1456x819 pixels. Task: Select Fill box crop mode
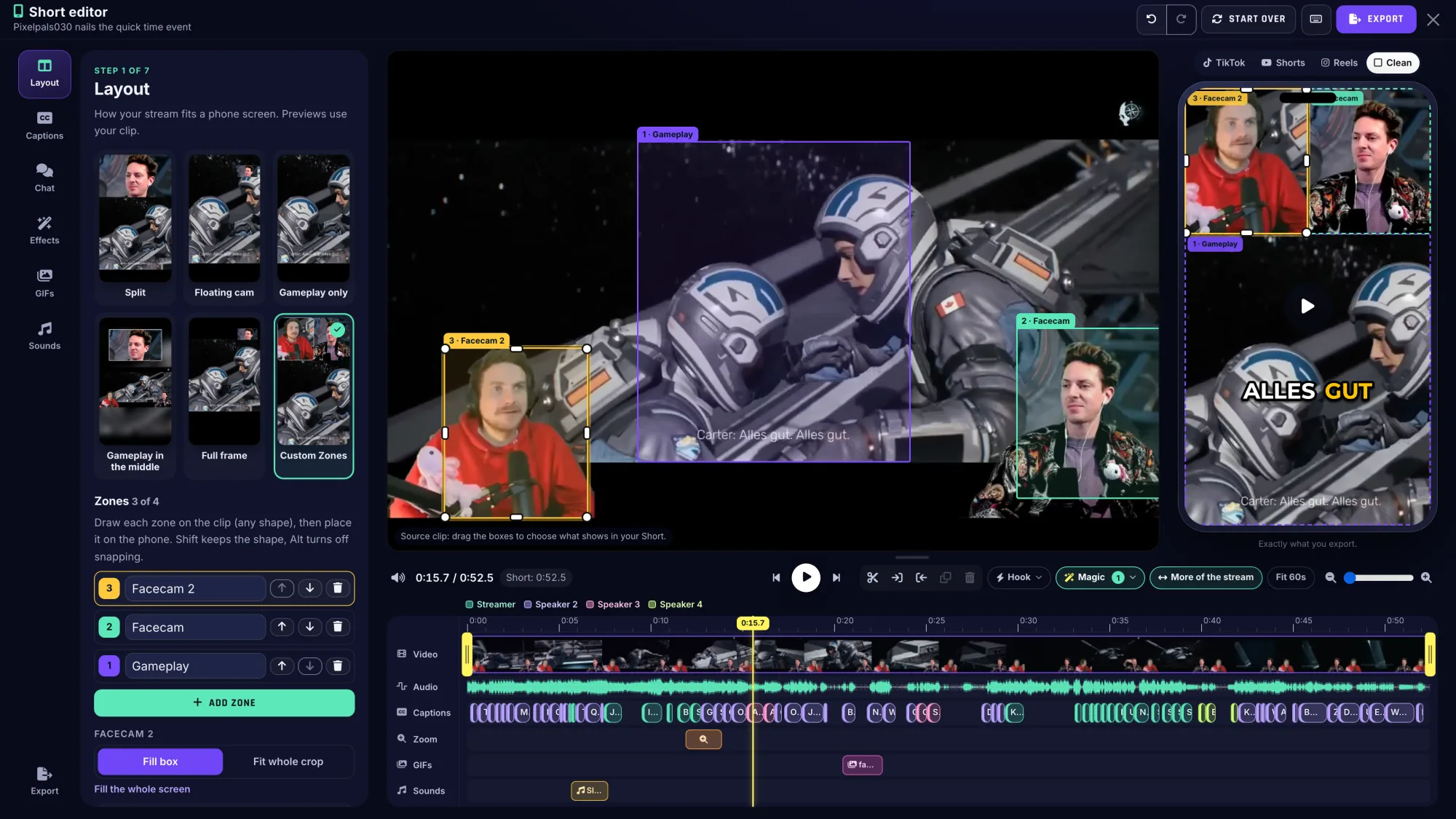(x=160, y=761)
